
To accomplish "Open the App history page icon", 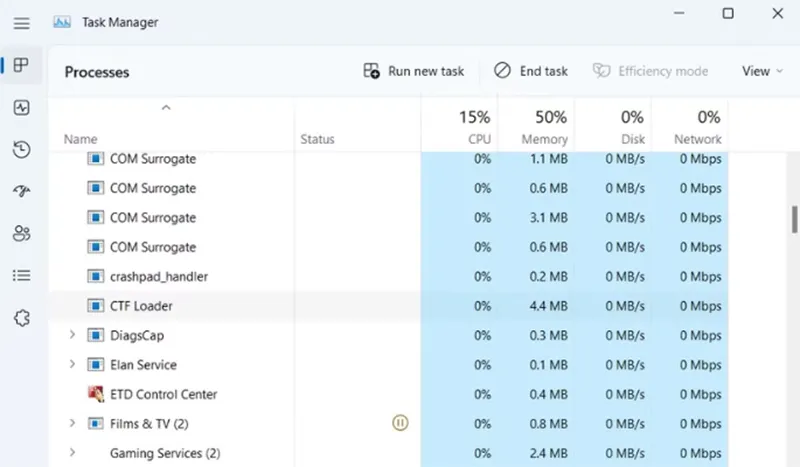I will 21,149.
